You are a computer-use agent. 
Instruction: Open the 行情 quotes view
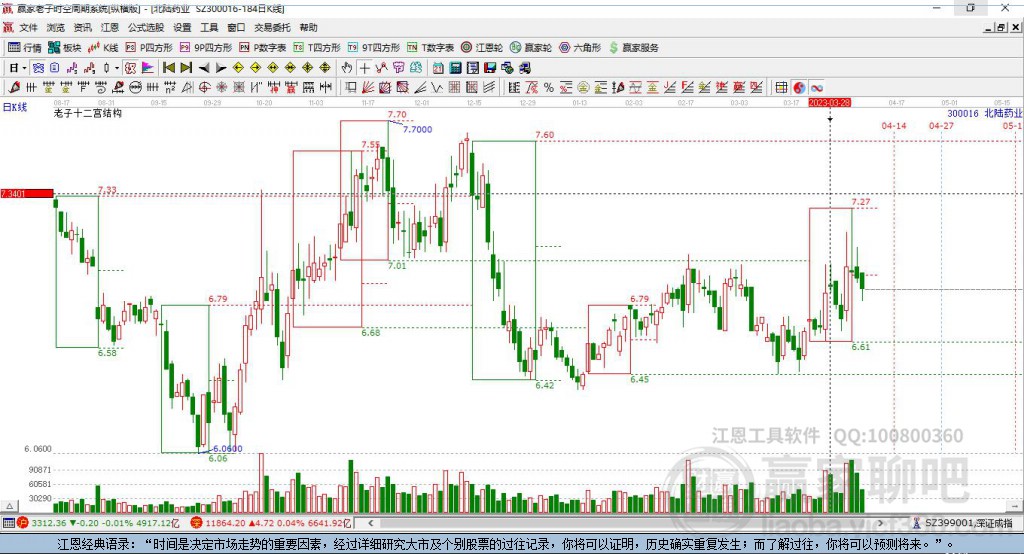click(25, 47)
